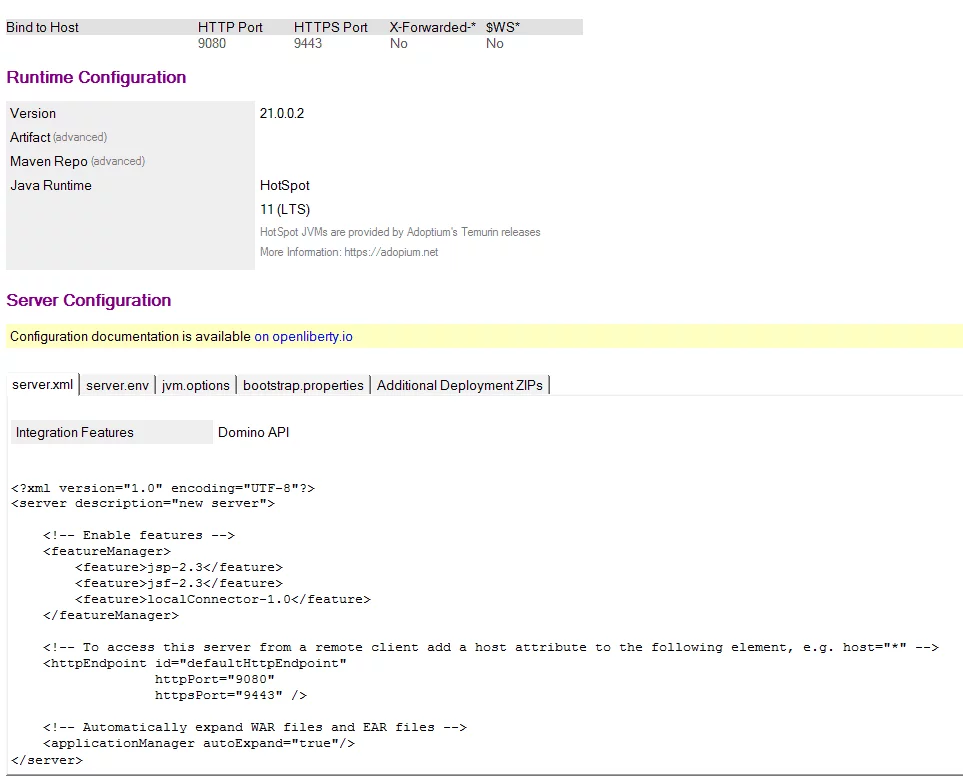963x782 pixels.
Task: Click the Bind to Host column header
Action: click(x=42, y=27)
